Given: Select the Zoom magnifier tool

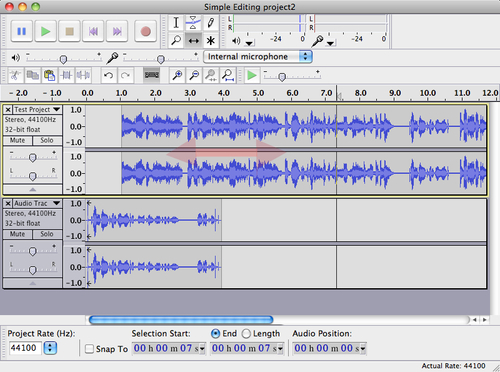Looking at the screenshot, I should tap(176, 40).
